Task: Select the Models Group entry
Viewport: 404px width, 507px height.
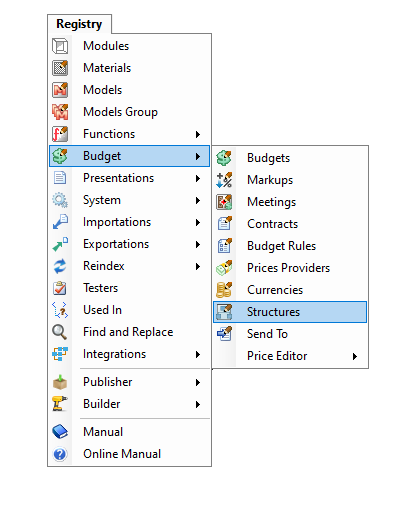Action: point(129,112)
